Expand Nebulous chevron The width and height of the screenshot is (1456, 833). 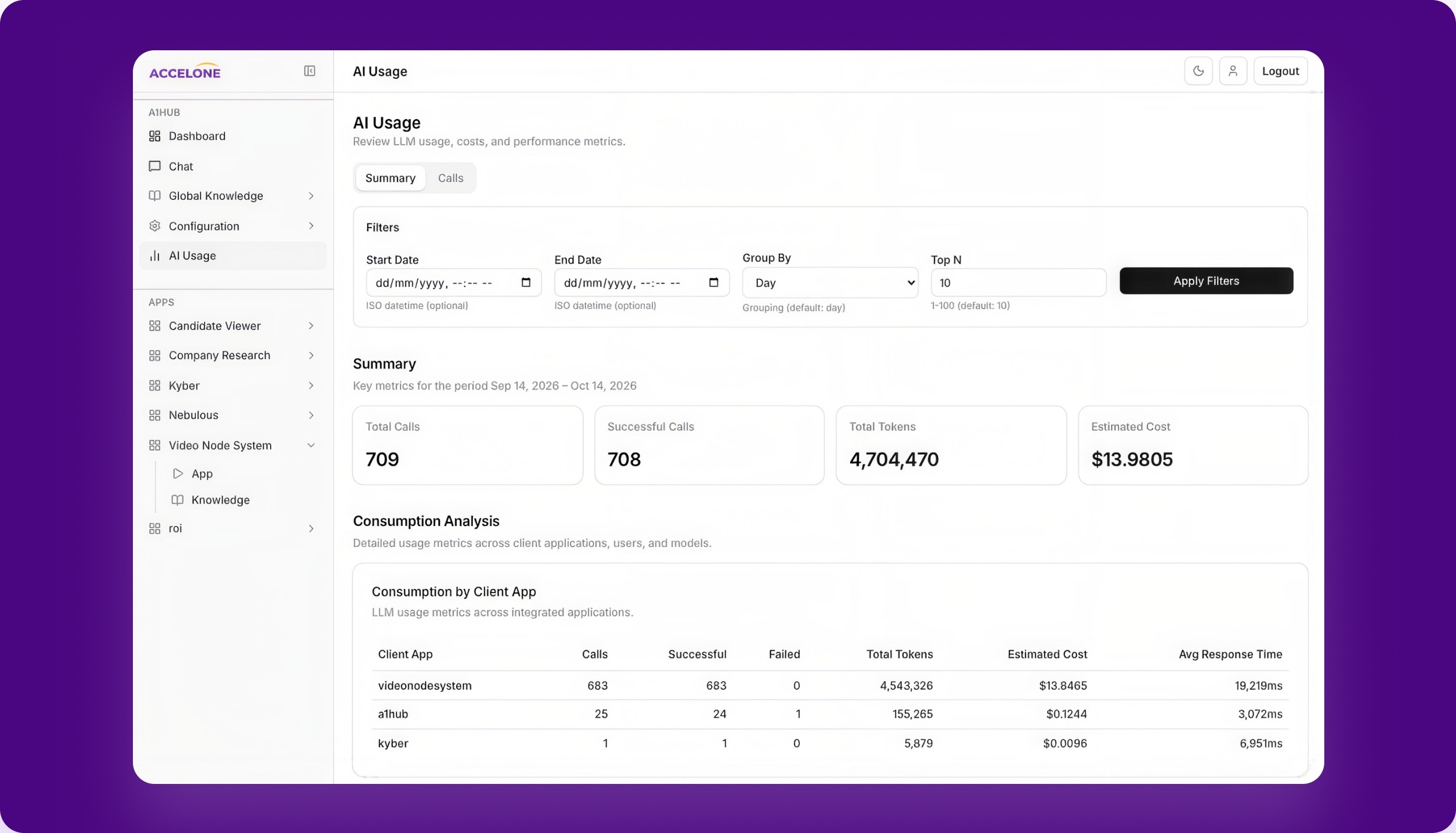click(x=311, y=415)
